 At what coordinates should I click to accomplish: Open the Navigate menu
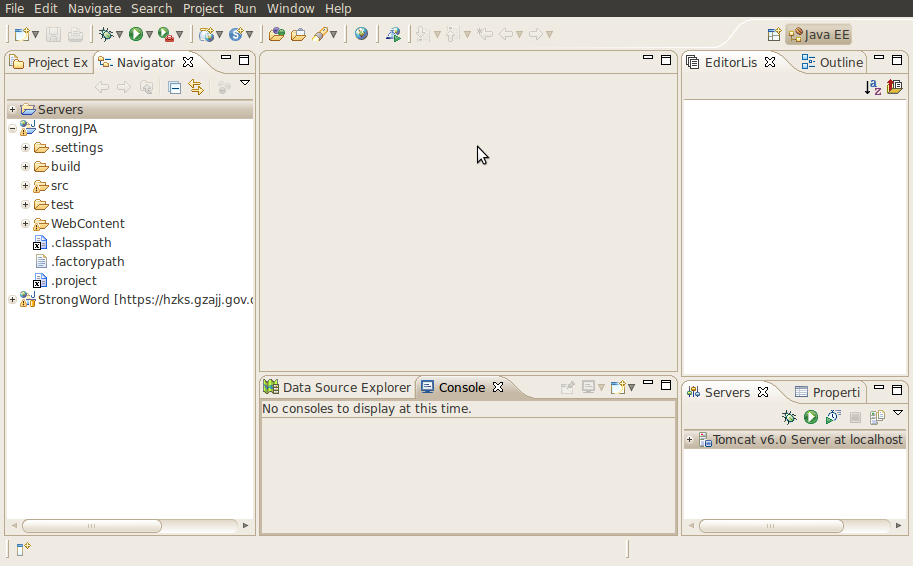coord(94,8)
